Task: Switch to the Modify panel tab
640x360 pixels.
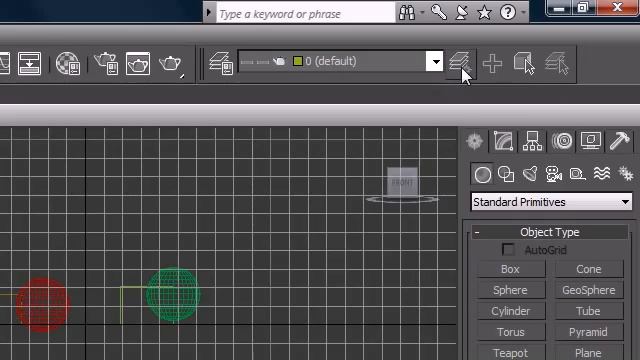Action: click(503, 141)
